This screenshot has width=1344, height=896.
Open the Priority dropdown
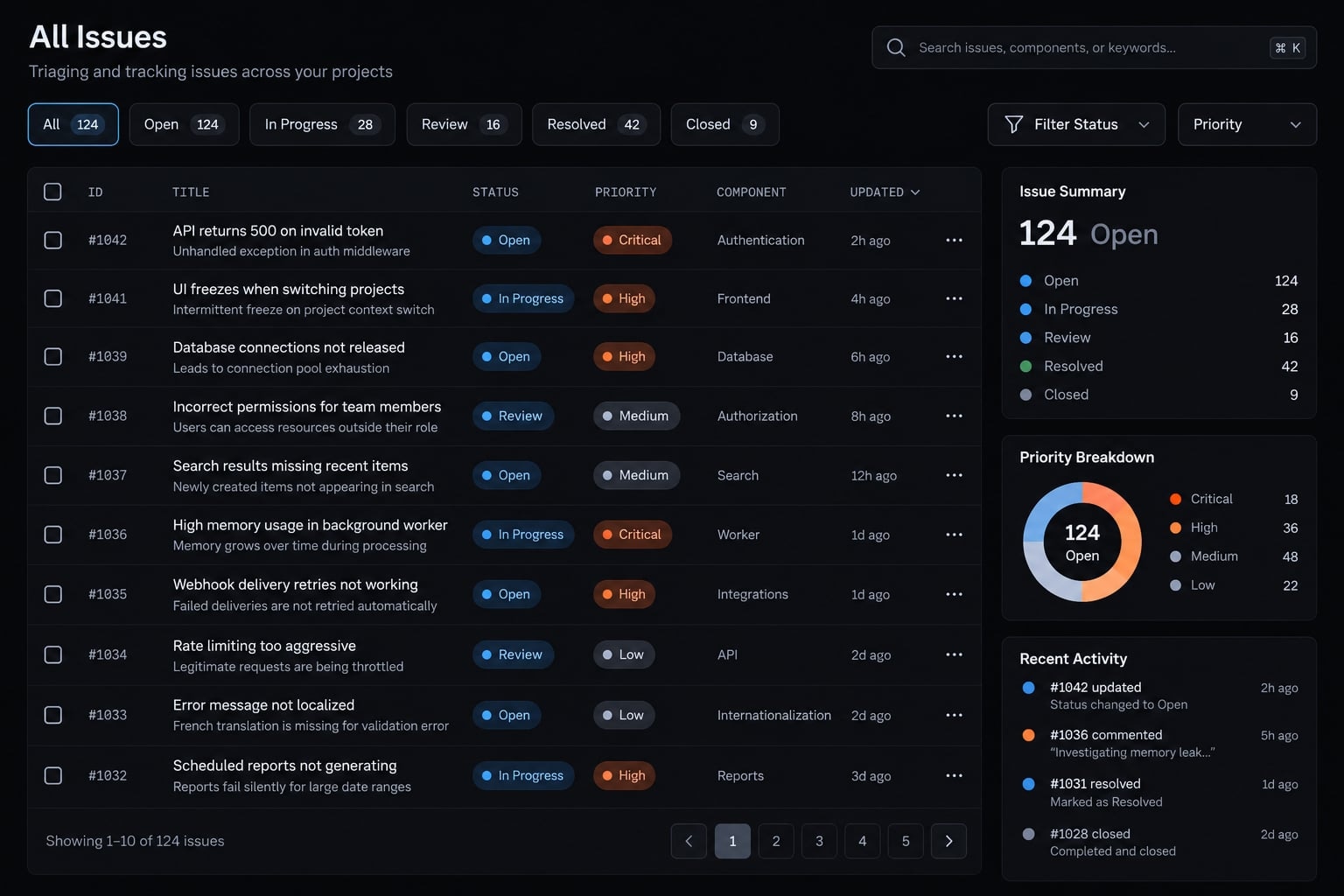click(1247, 124)
